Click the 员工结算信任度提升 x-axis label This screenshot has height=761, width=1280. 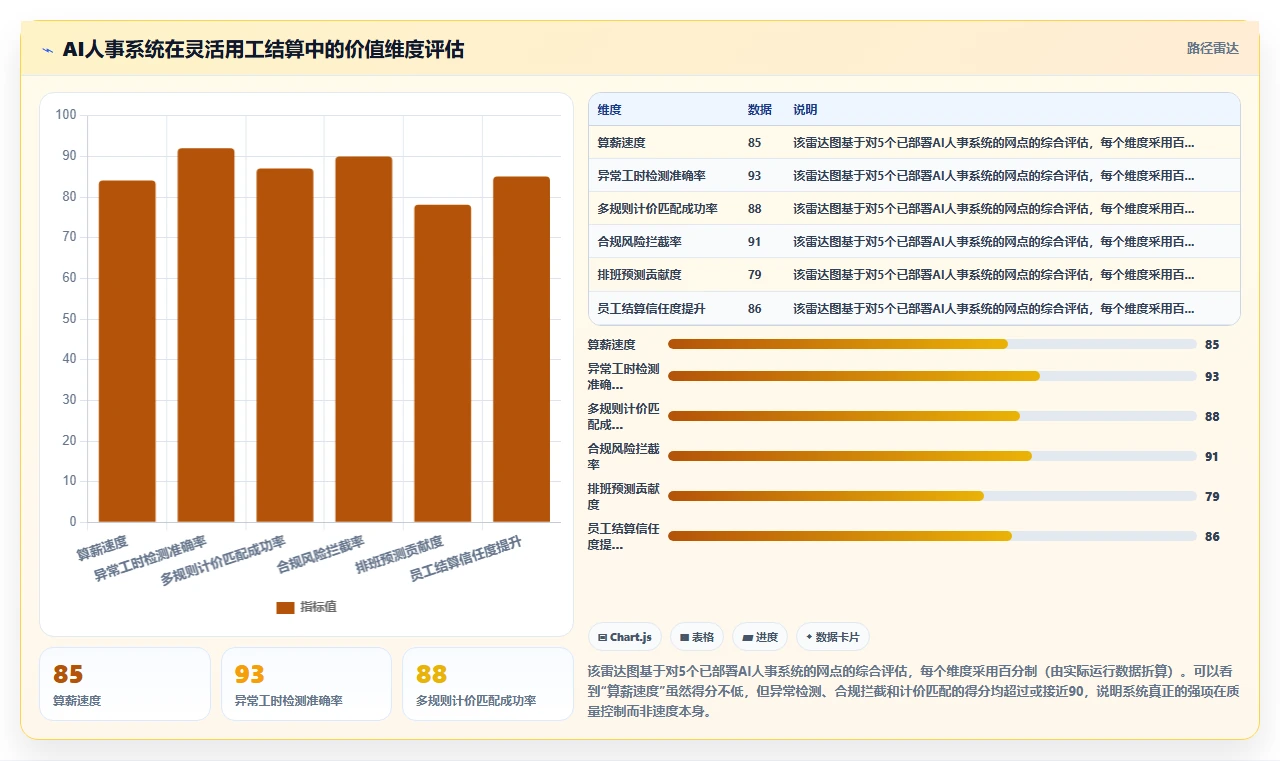(x=466, y=558)
